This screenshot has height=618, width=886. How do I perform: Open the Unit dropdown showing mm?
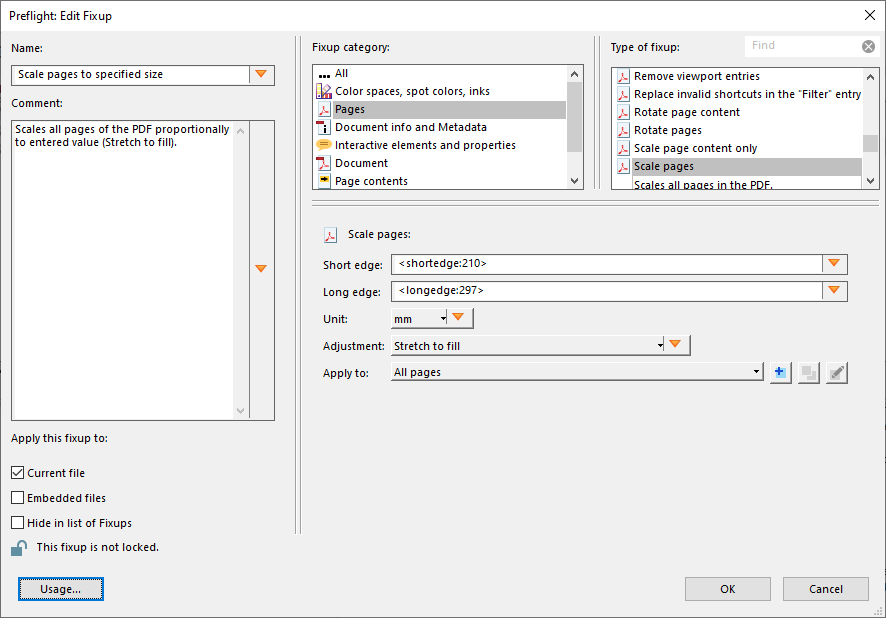tap(457, 317)
